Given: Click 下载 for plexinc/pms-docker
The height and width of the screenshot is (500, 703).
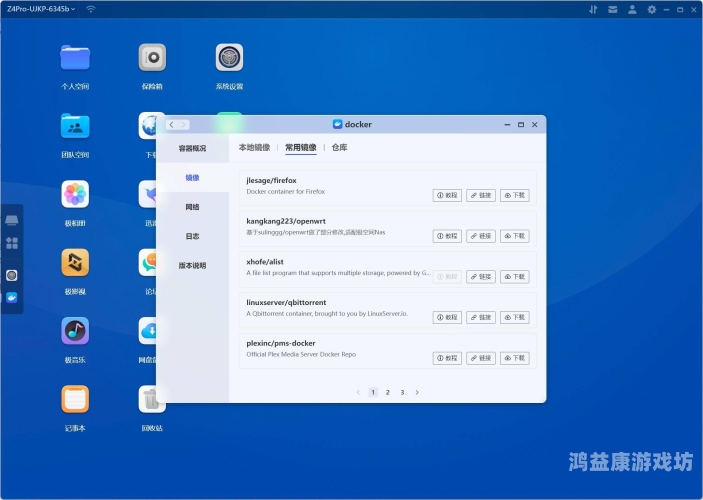Looking at the screenshot, I should (515, 358).
